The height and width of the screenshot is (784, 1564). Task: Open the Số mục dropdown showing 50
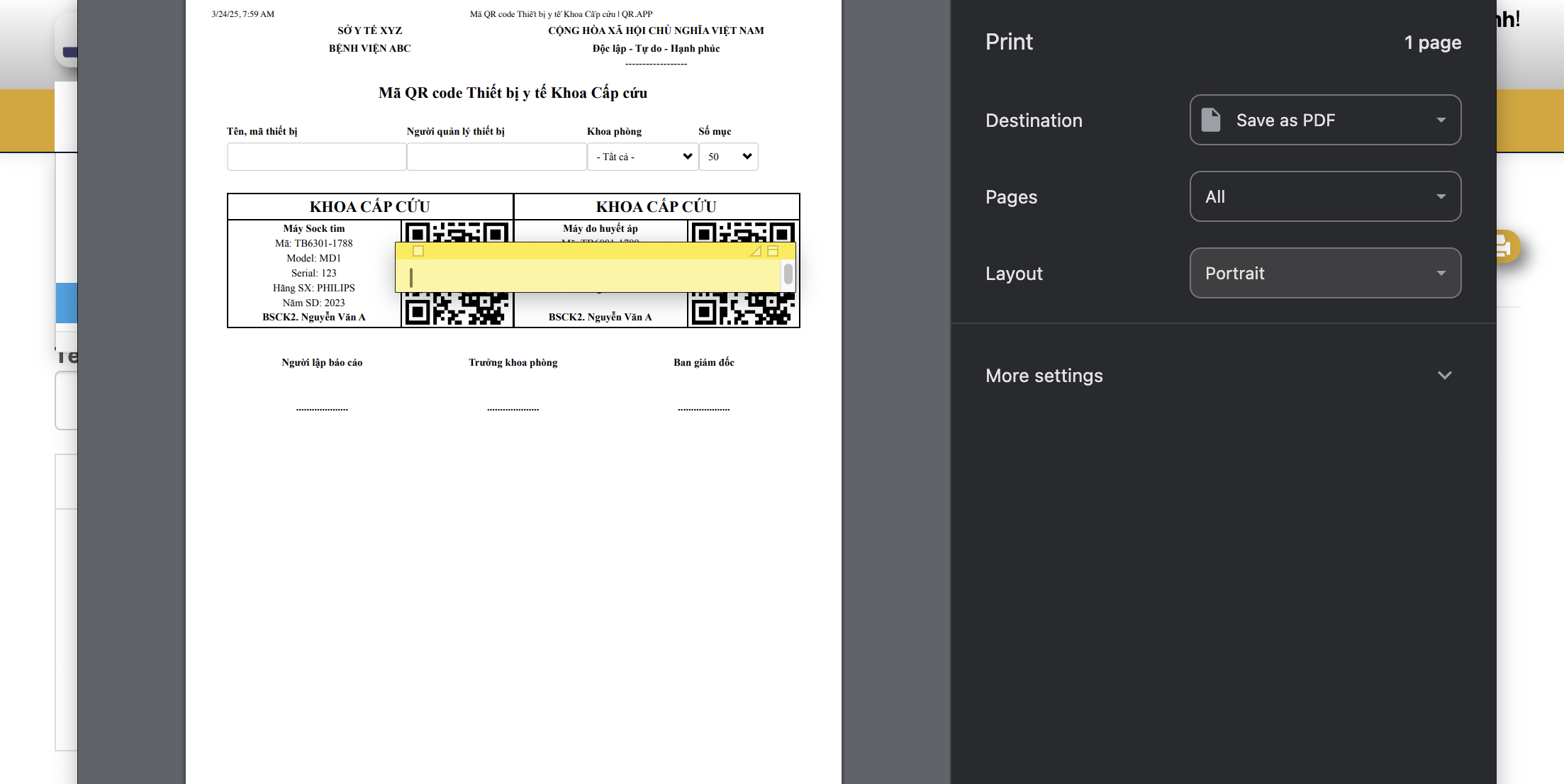coord(728,157)
